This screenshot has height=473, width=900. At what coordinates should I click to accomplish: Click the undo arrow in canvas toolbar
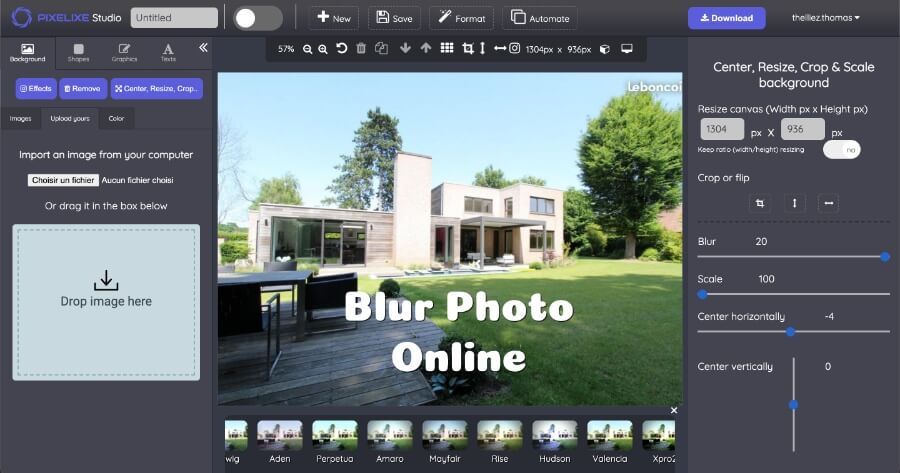(x=342, y=48)
